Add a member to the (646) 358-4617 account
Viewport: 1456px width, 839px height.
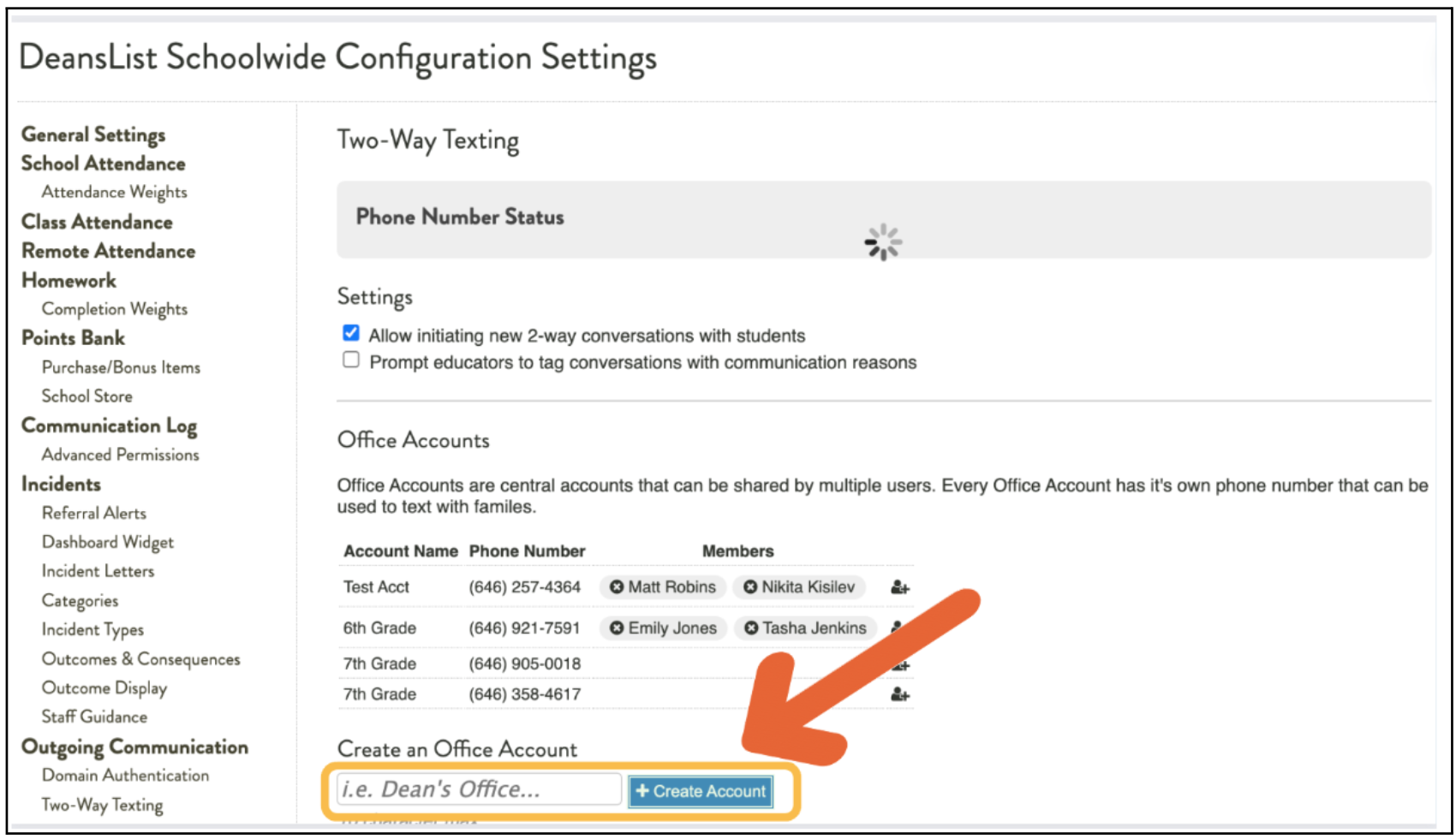[899, 694]
